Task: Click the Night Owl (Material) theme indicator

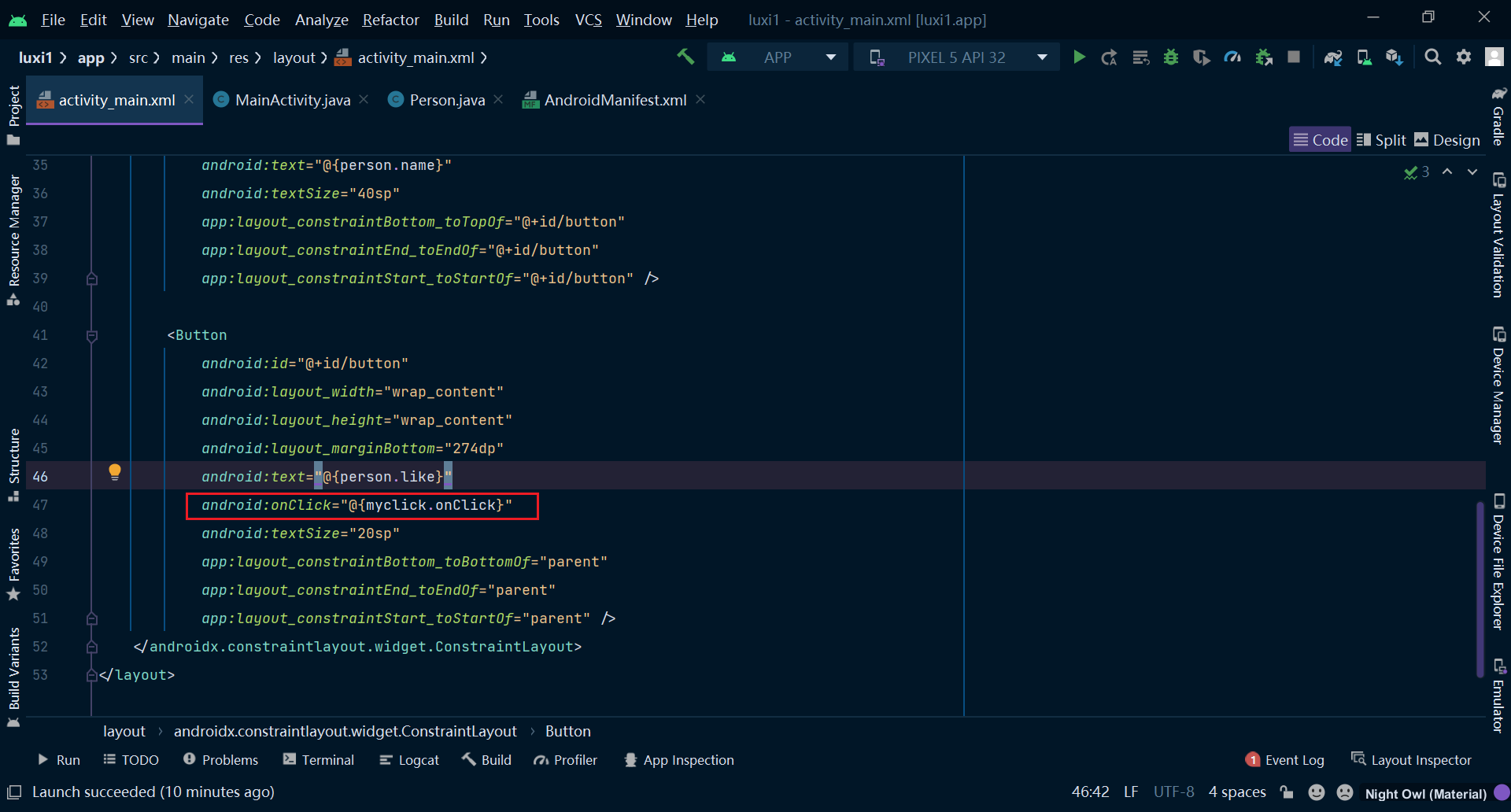Action: [x=1425, y=793]
